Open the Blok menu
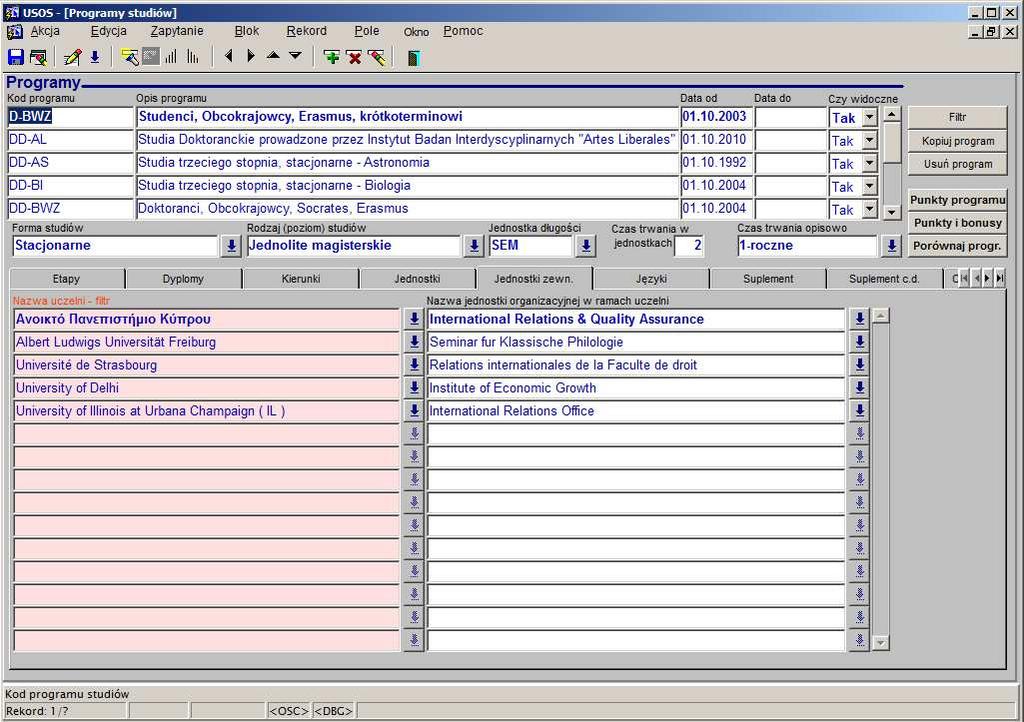Image resolution: width=1024 pixels, height=722 pixels. (247, 31)
